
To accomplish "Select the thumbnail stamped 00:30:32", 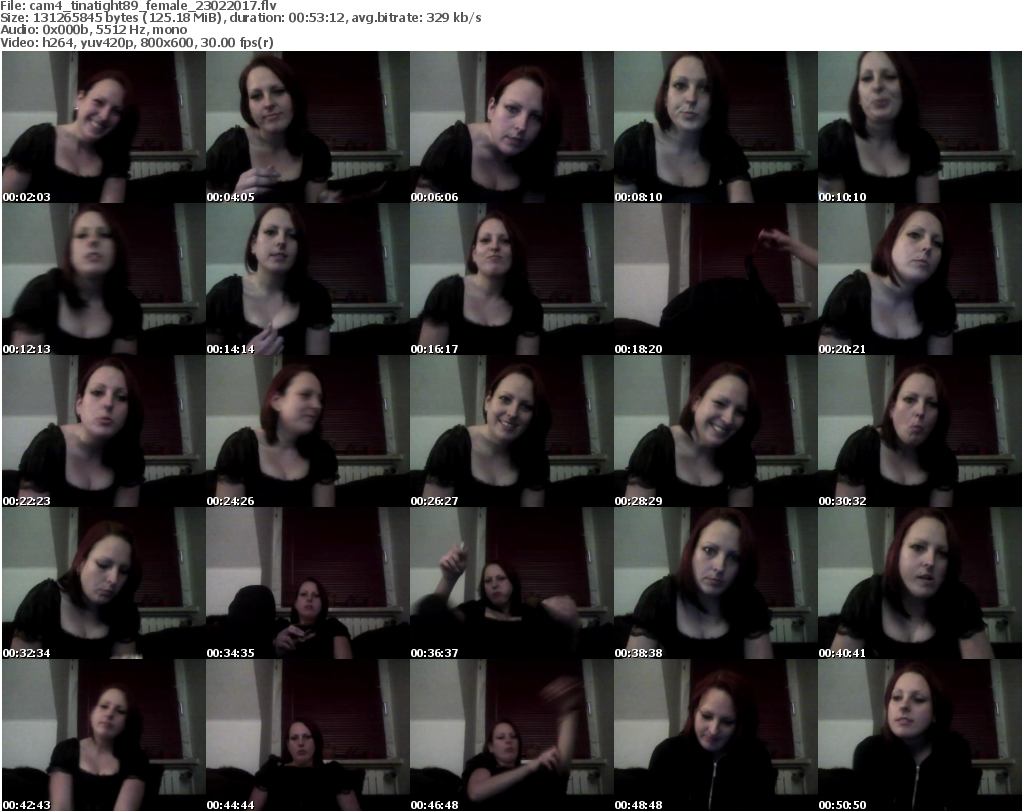I will tap(920, 432).
